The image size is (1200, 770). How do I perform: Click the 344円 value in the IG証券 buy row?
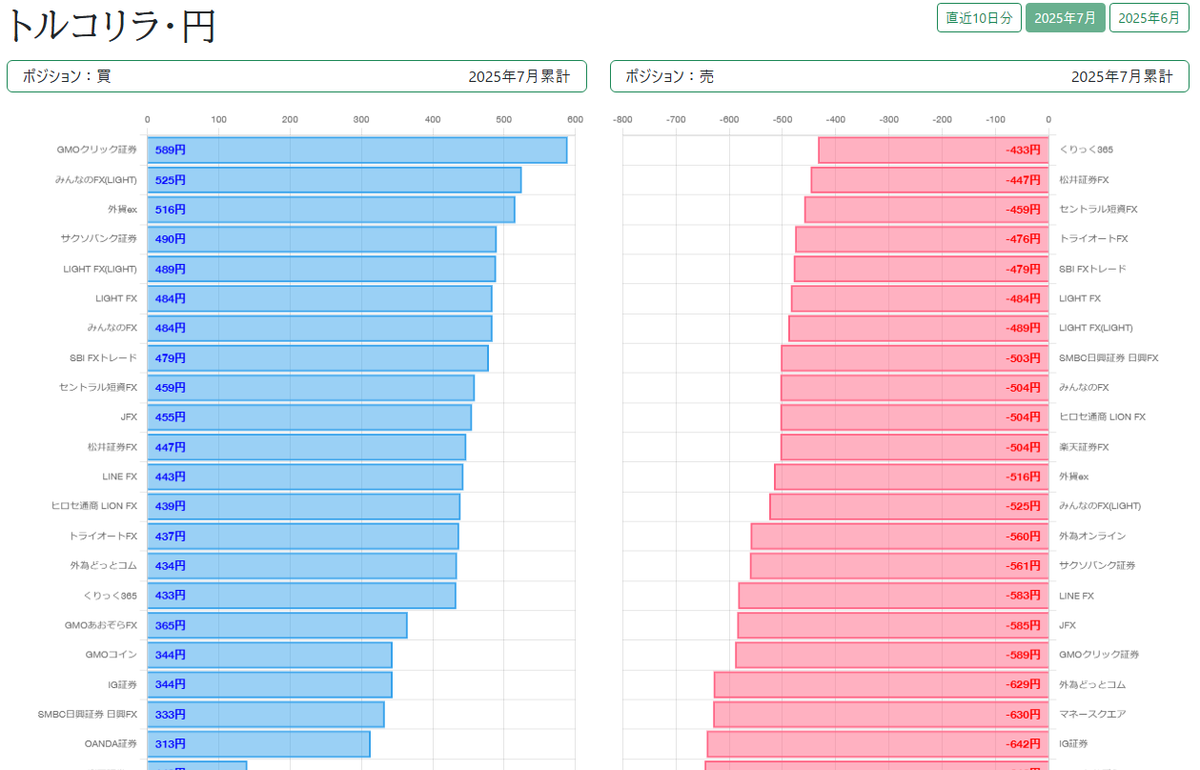[x=170, y=684]
